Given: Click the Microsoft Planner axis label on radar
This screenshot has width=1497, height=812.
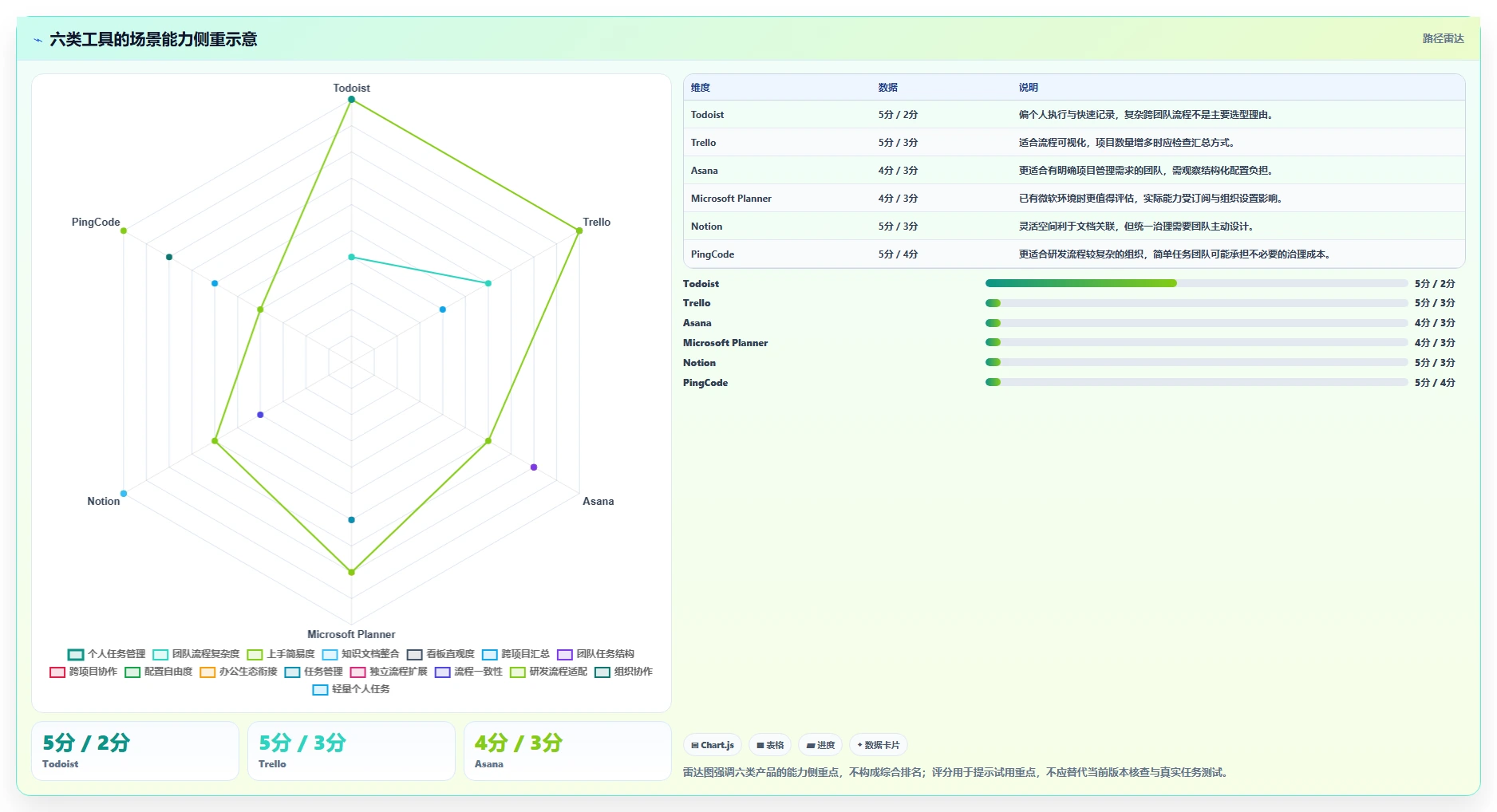Looking at the screenshot, I should point(351,635).
